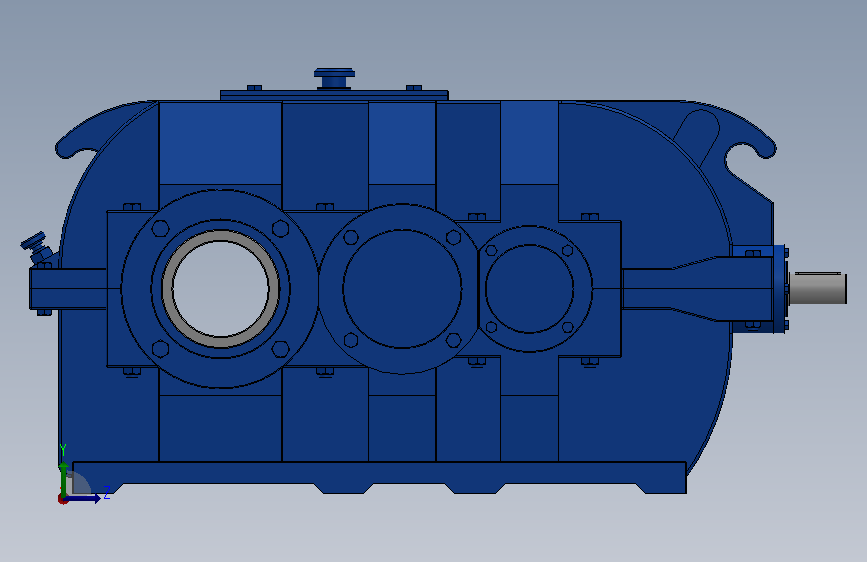This screenshot has height=562, width=867.
Task: Select the widest light-blue upper housing panel
Action: pos(220,143)
